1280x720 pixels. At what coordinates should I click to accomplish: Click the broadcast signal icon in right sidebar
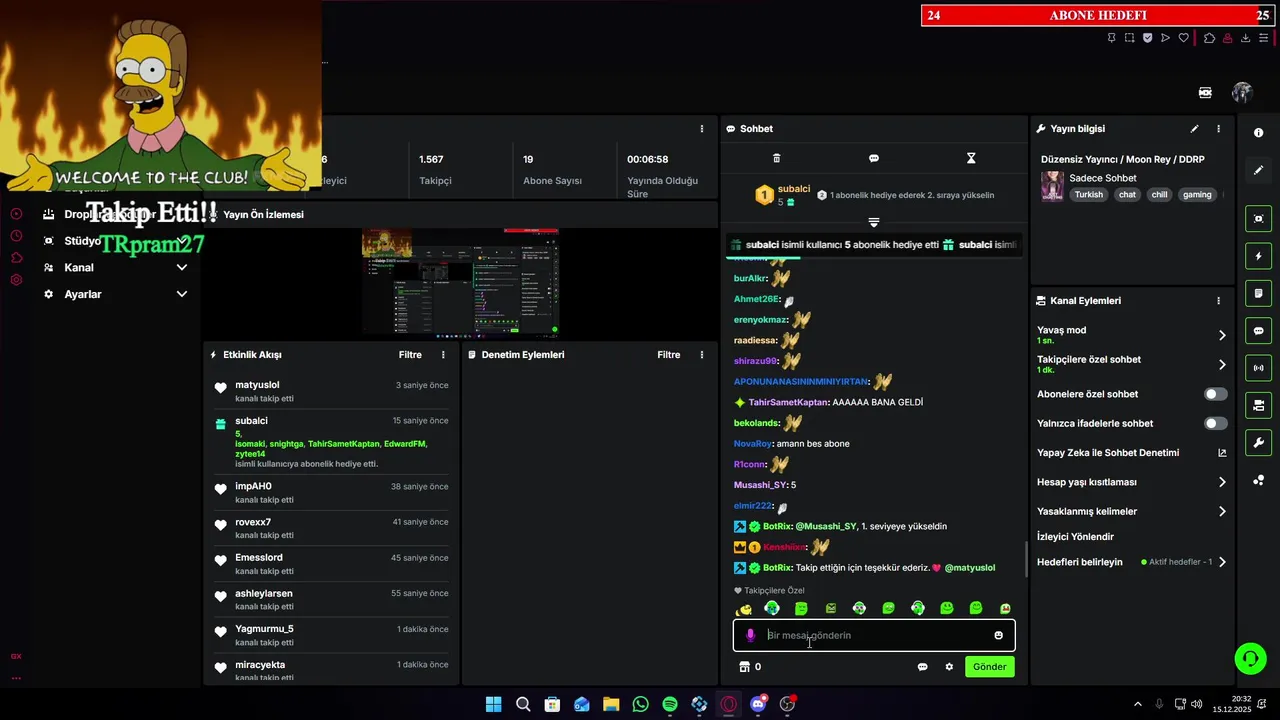(x=1258, y=368)
